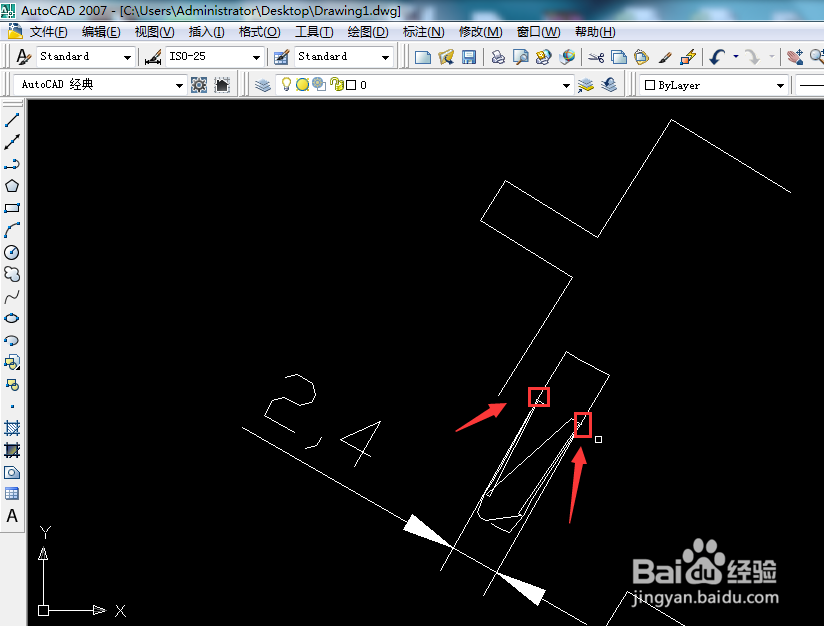Select the Arc tool
This screenshot has width=824, height=626.
point(12,230)
